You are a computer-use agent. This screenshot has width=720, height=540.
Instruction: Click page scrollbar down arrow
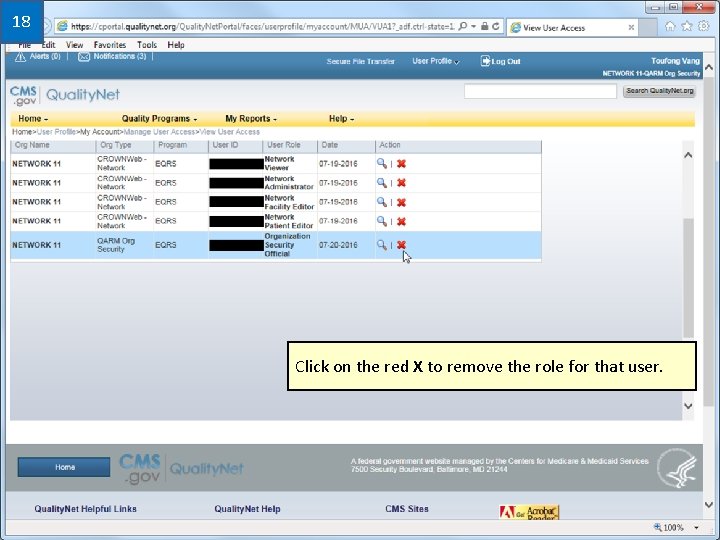tap(709, 505)
